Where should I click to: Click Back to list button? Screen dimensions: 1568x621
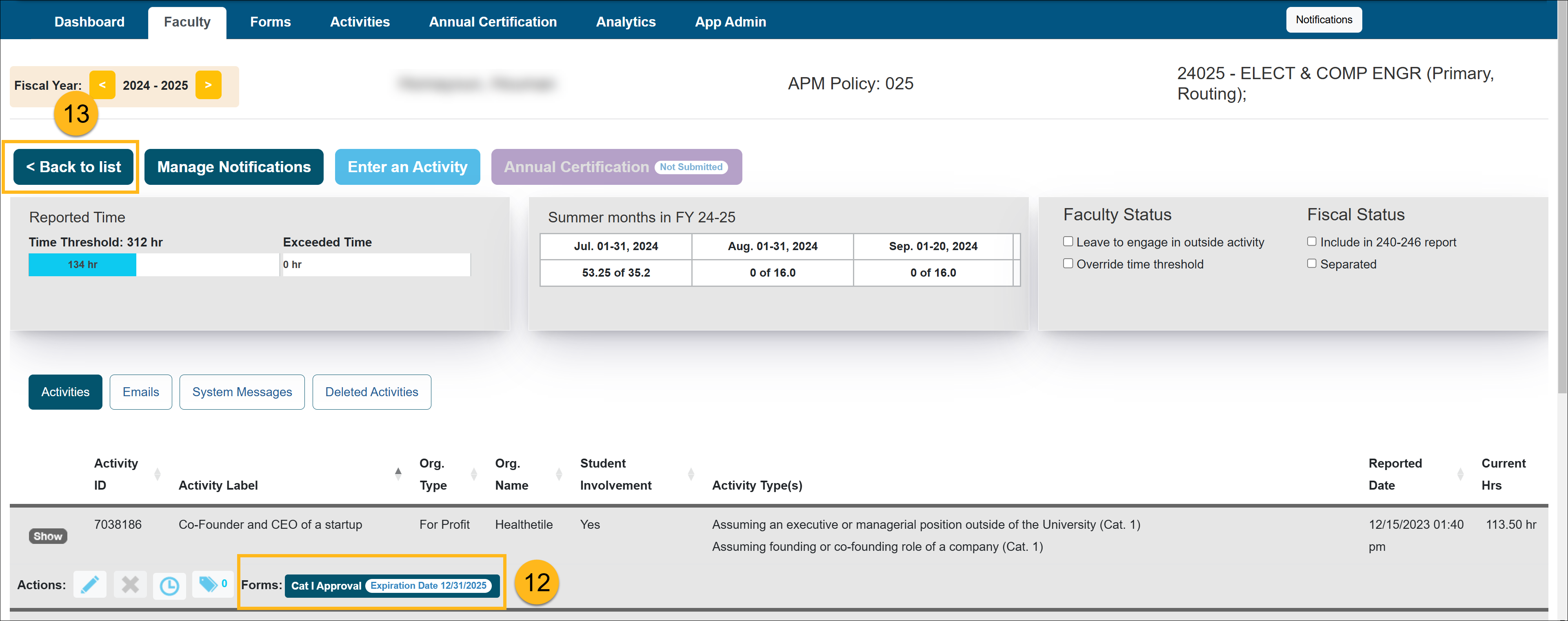tap(73, 167)
